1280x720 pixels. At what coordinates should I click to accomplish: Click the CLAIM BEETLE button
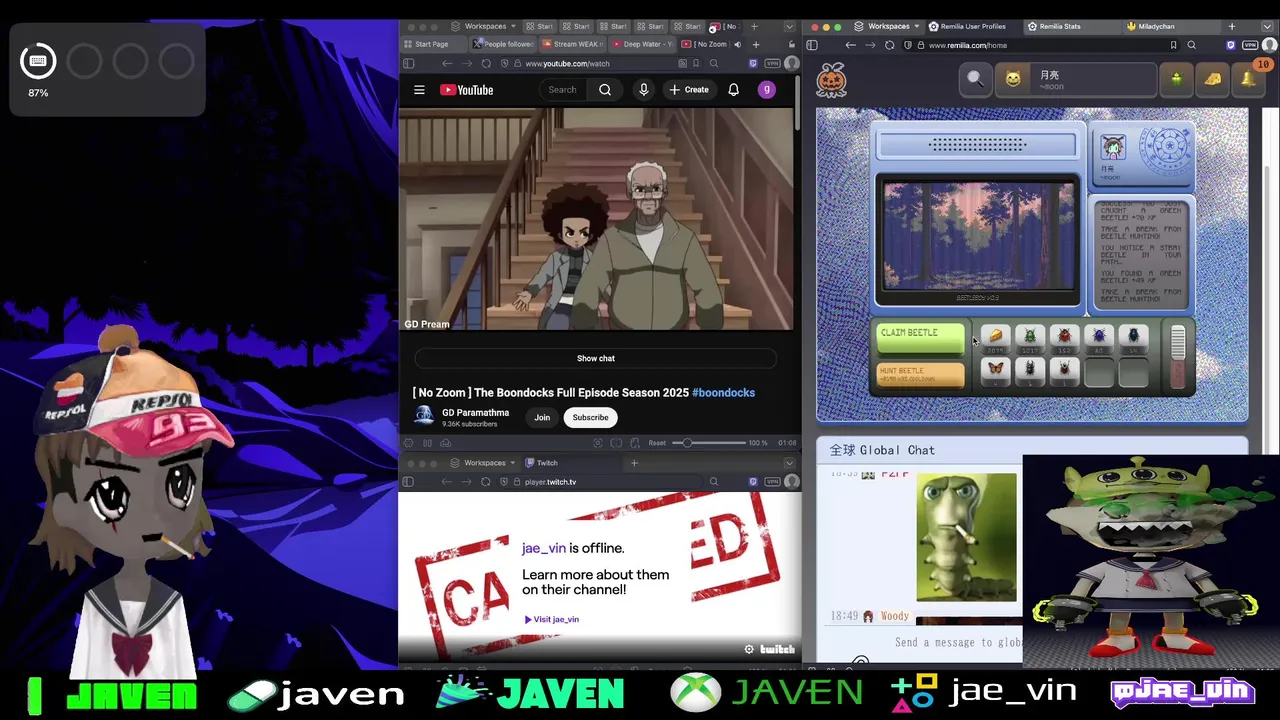click(x=920, y=338)
